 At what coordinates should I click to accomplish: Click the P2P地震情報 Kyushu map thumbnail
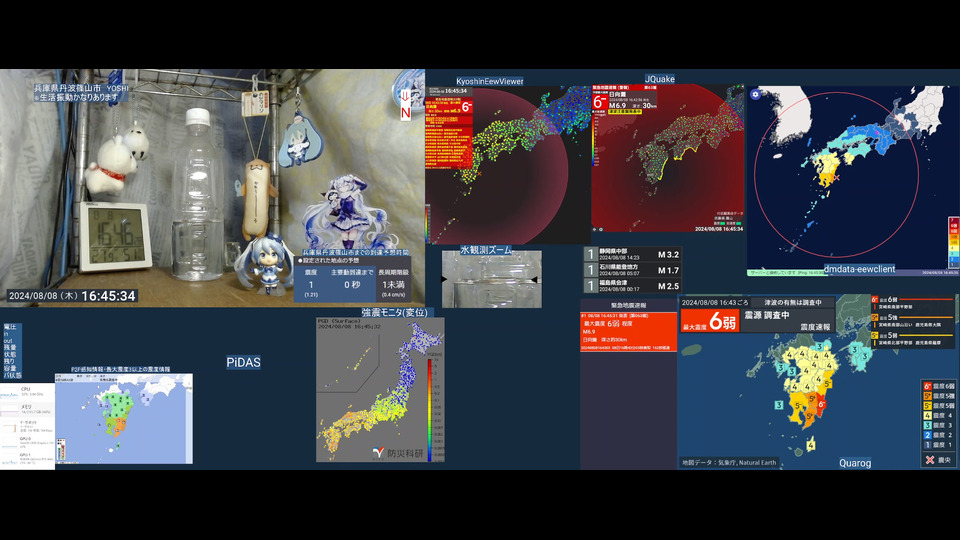124,418
